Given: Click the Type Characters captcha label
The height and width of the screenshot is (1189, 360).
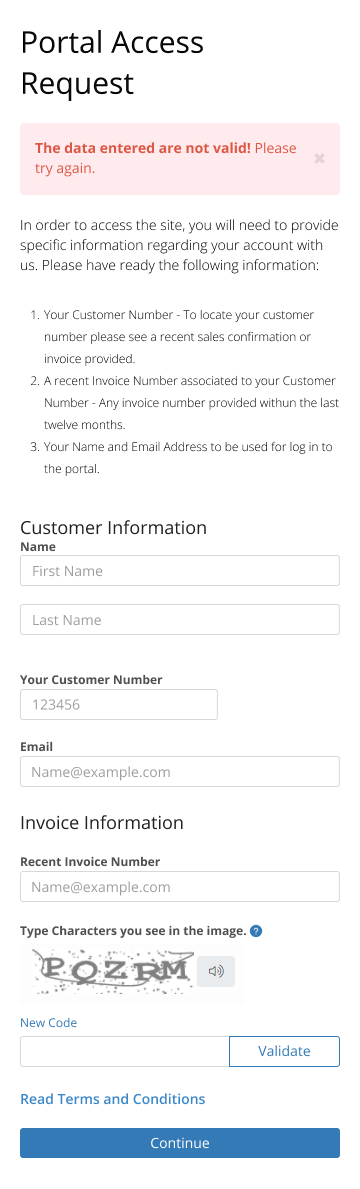Looking at the screenshot, I should (x=133, y=930).
